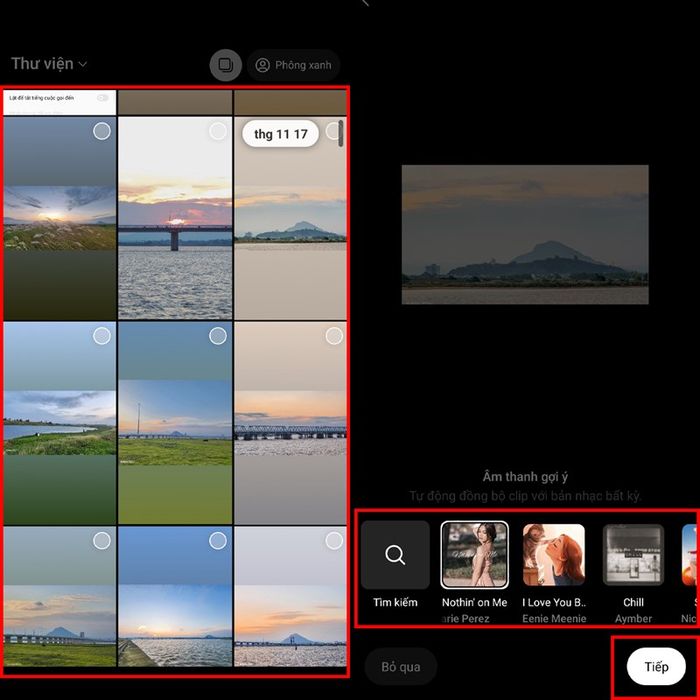Select the stone embankment by water photo
The width and height of the screenshot is (700, 700).
click(218, 541)
